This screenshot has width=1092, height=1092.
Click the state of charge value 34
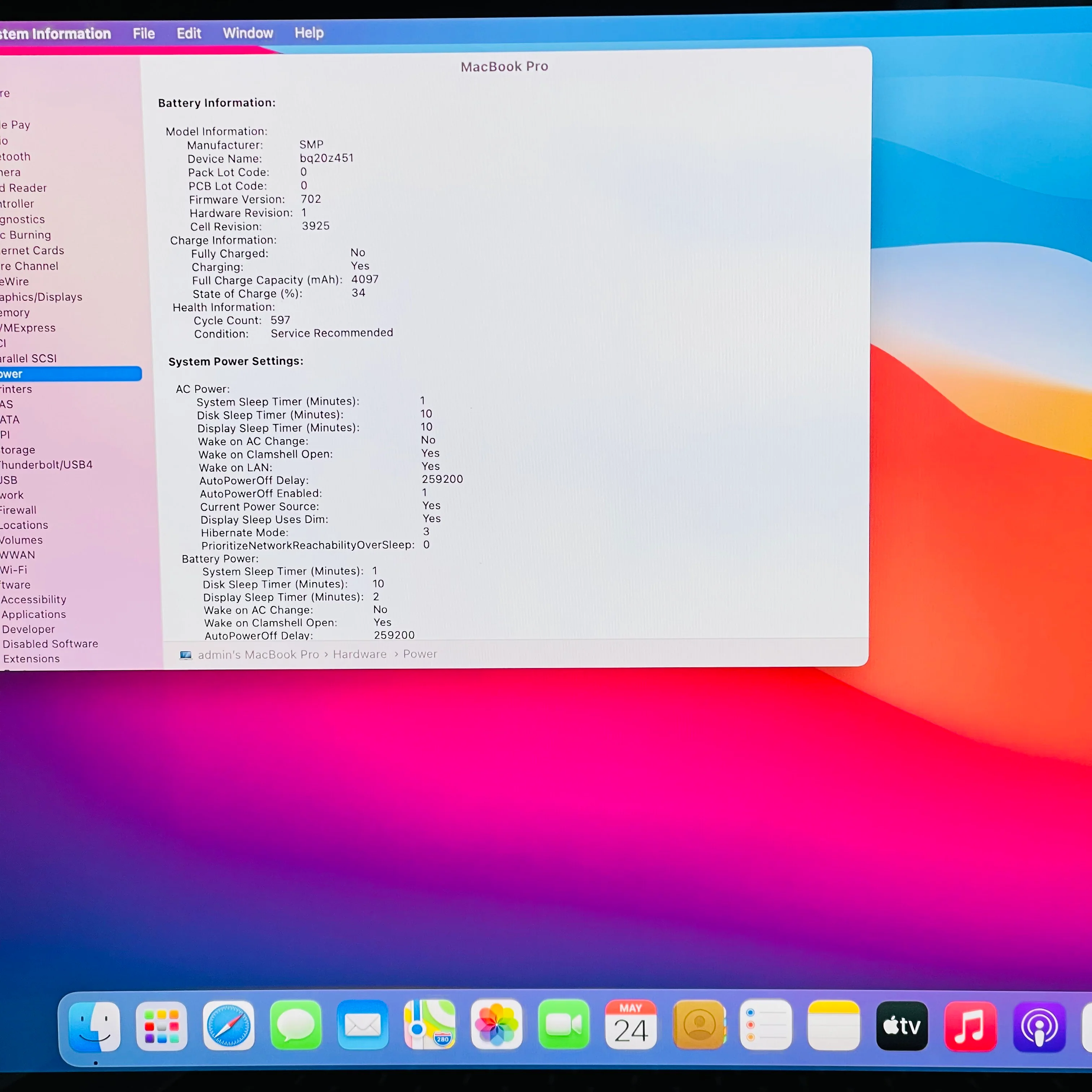point(358,293)
